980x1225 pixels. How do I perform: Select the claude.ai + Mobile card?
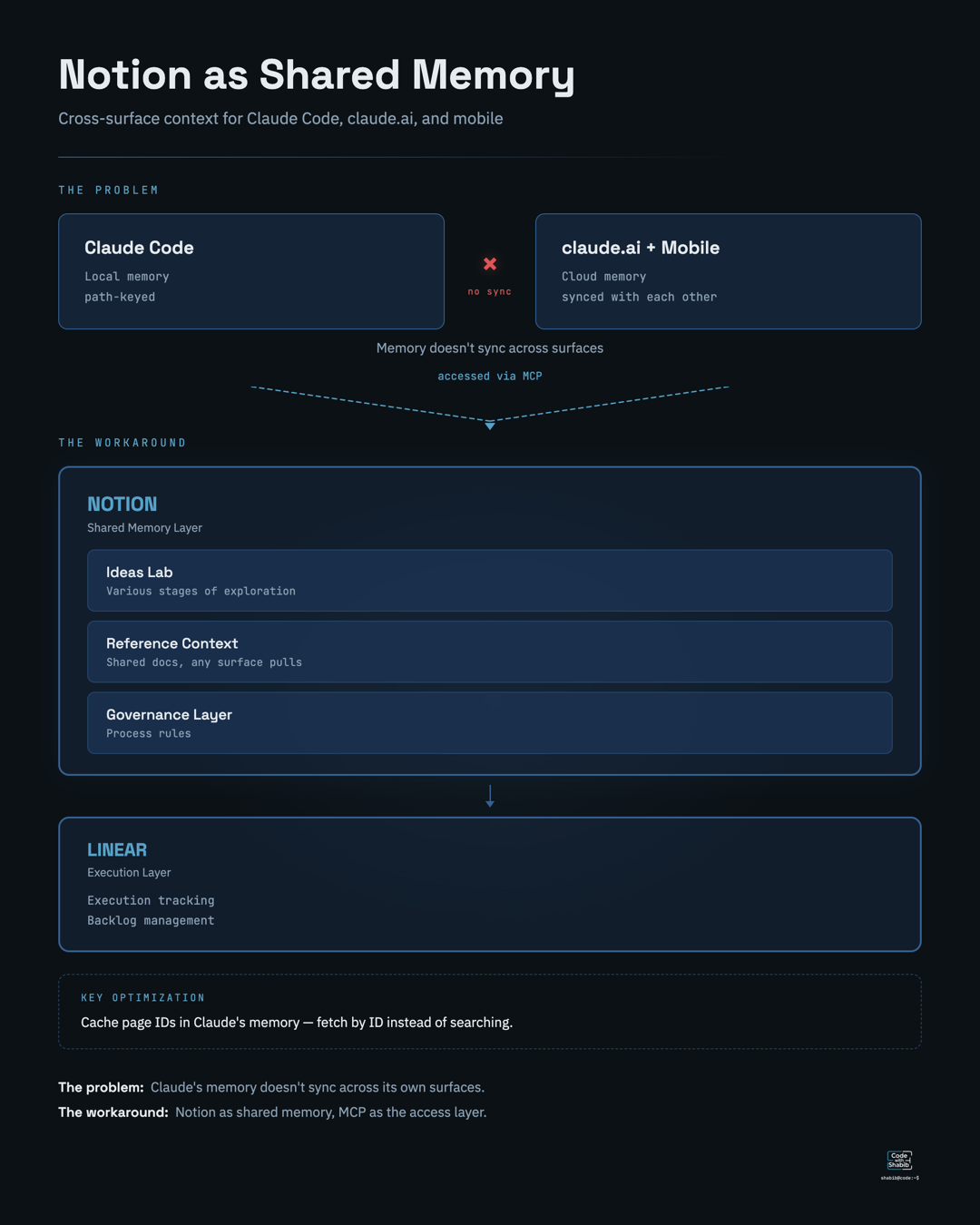click(x=728, y=271)
